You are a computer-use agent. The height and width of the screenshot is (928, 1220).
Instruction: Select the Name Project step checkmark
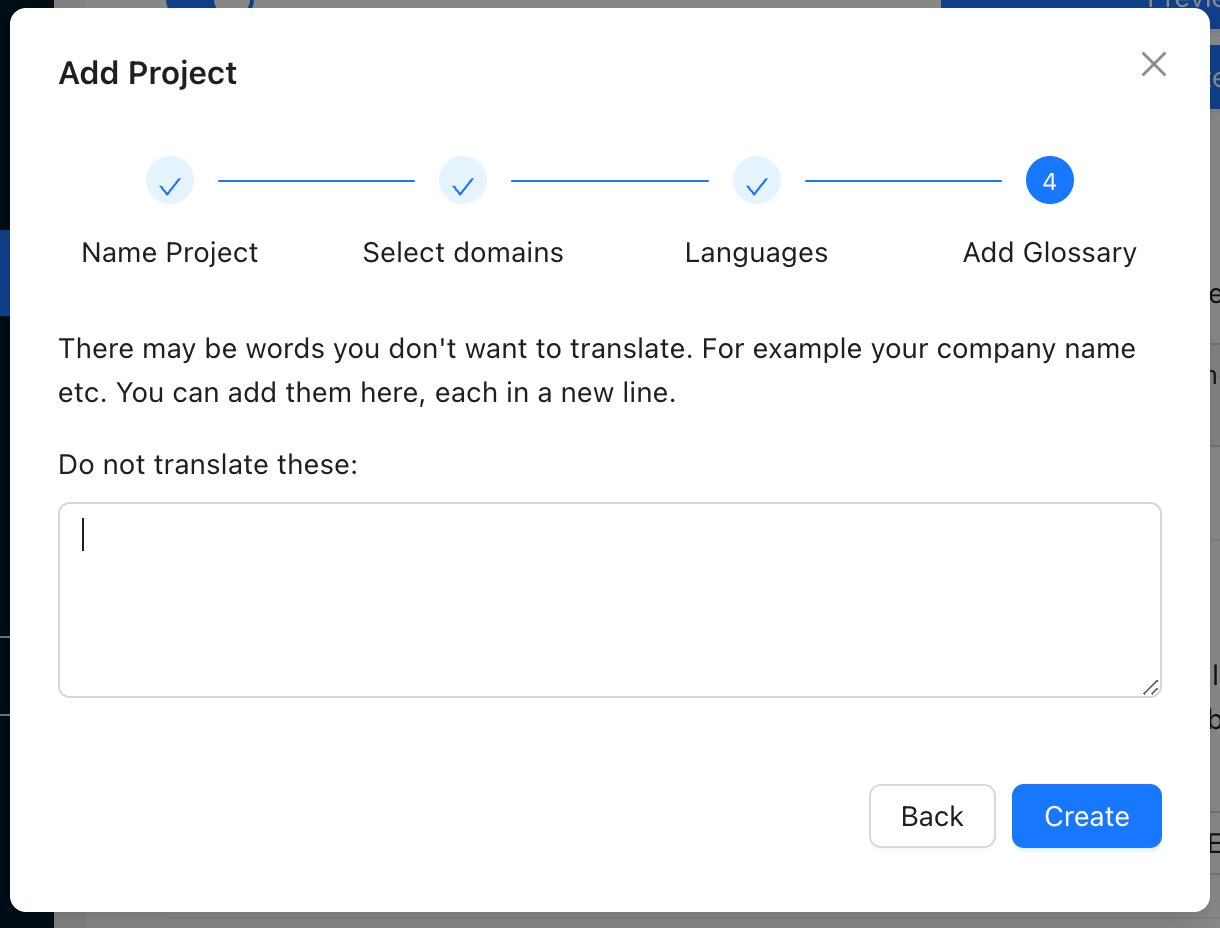pyautogui.click(x=170, y=181)
